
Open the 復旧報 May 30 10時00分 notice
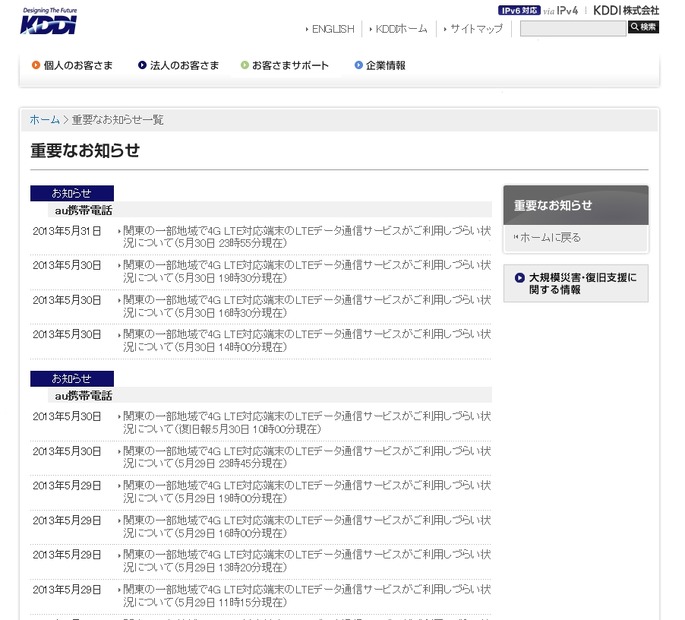(x=306, y=422)
